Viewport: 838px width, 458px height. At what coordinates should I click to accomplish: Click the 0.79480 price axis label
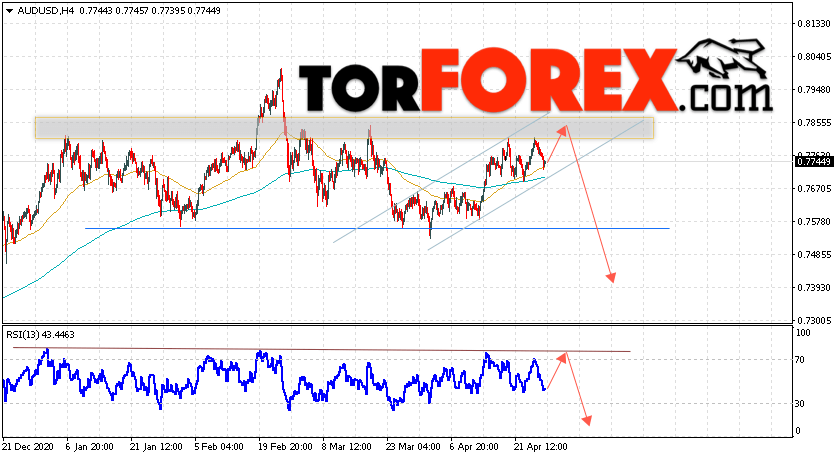click(814, 90)
